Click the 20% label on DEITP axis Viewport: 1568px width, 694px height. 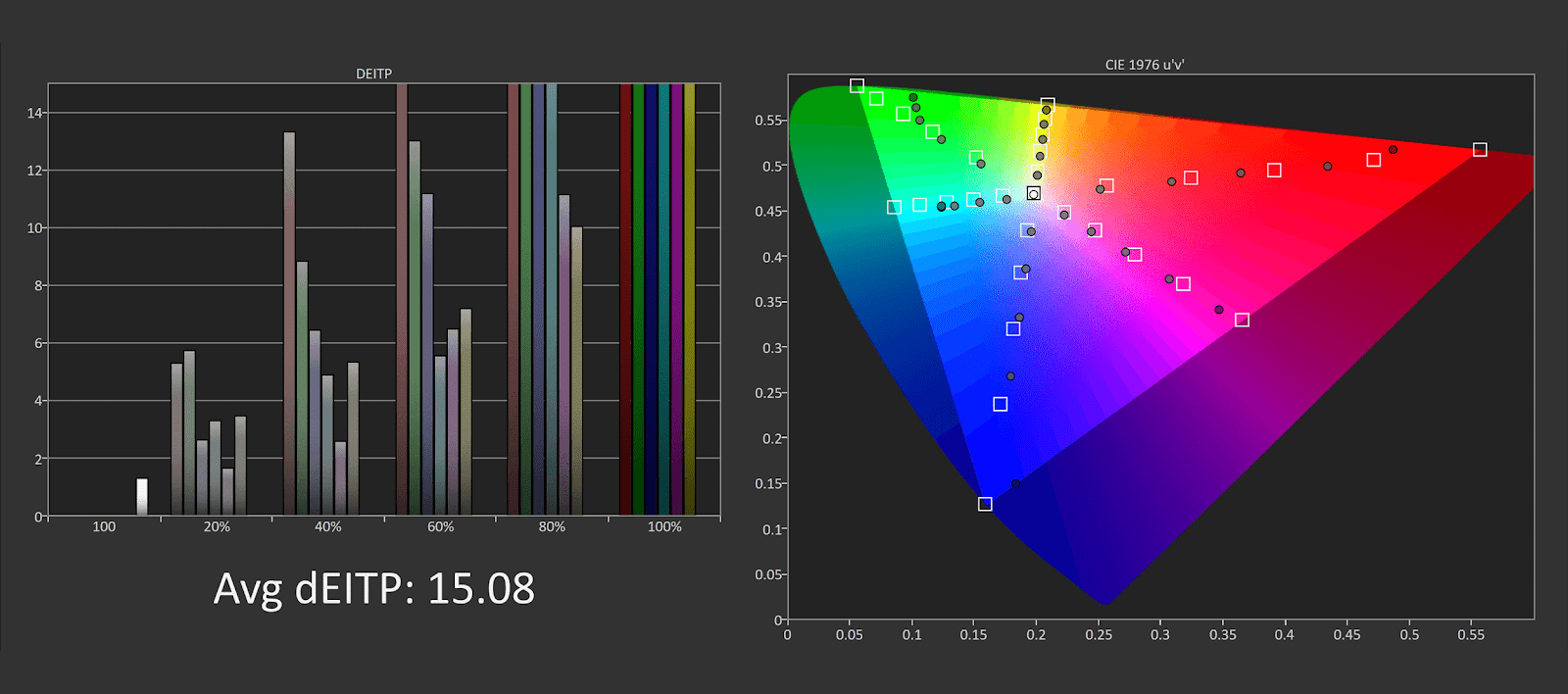pyautogui.click(x=217, y=527)
